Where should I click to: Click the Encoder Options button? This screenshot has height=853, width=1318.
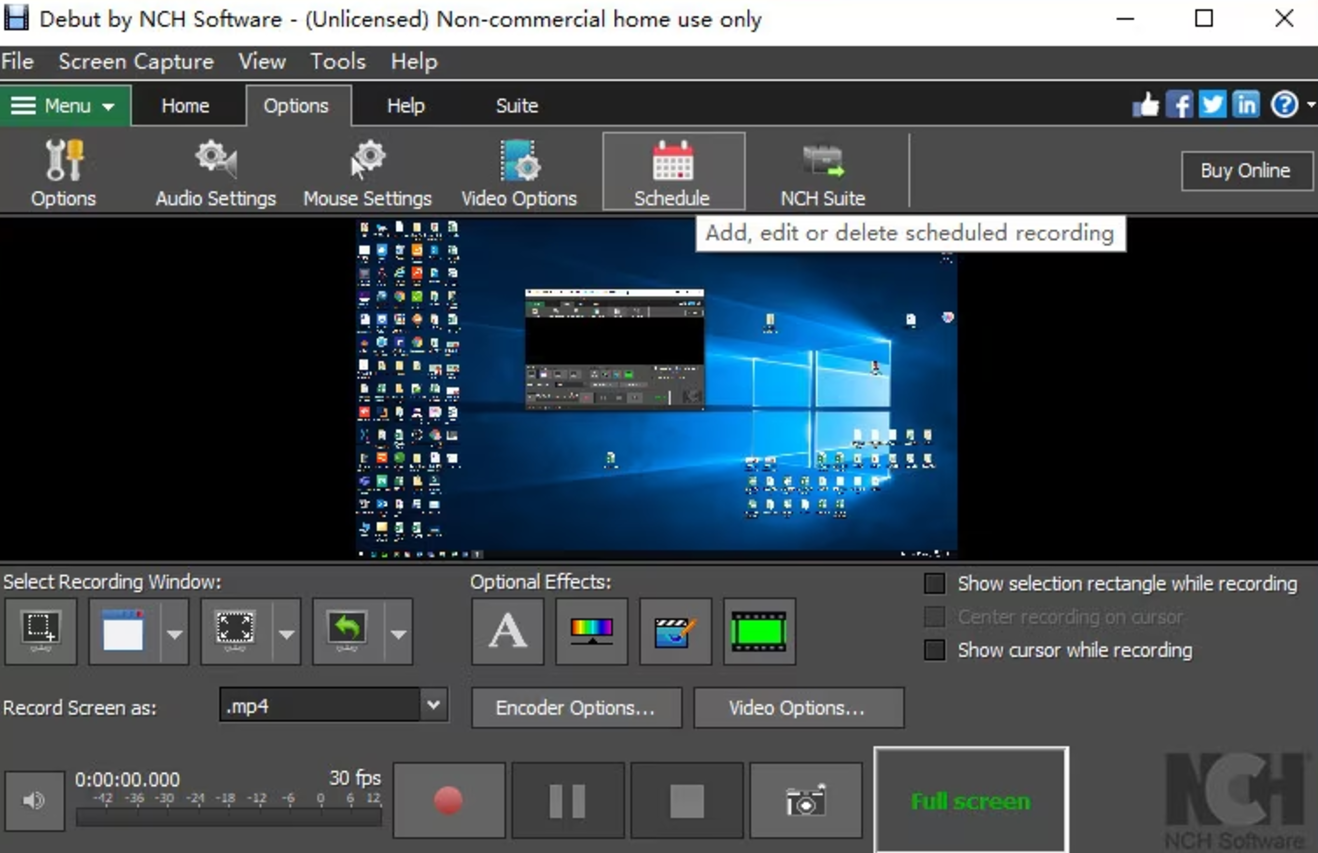(576, 707)
